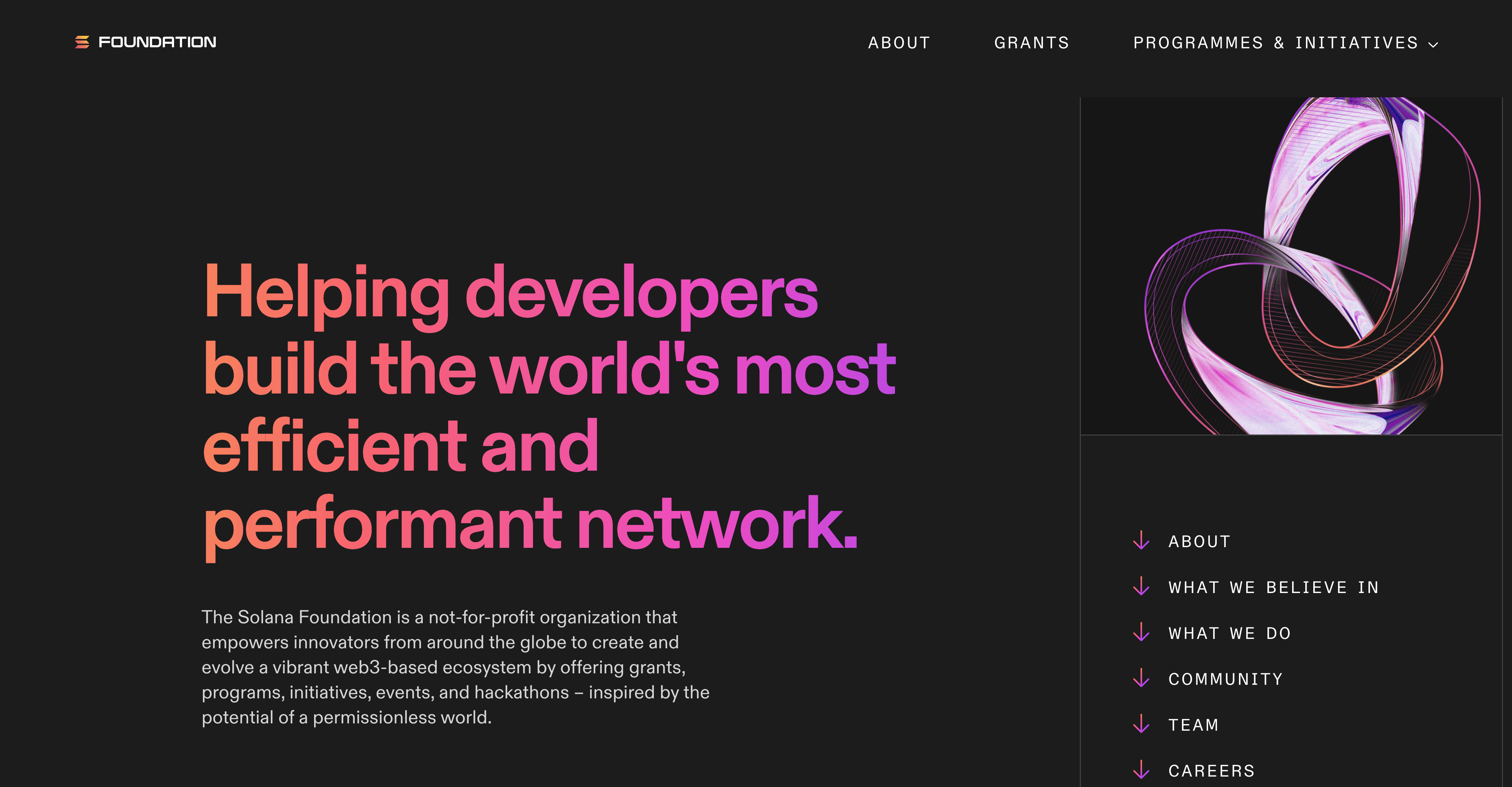The image size is (1512, 787).
Task: Click down arrow icon beside Team
Action: [1141, 724]
